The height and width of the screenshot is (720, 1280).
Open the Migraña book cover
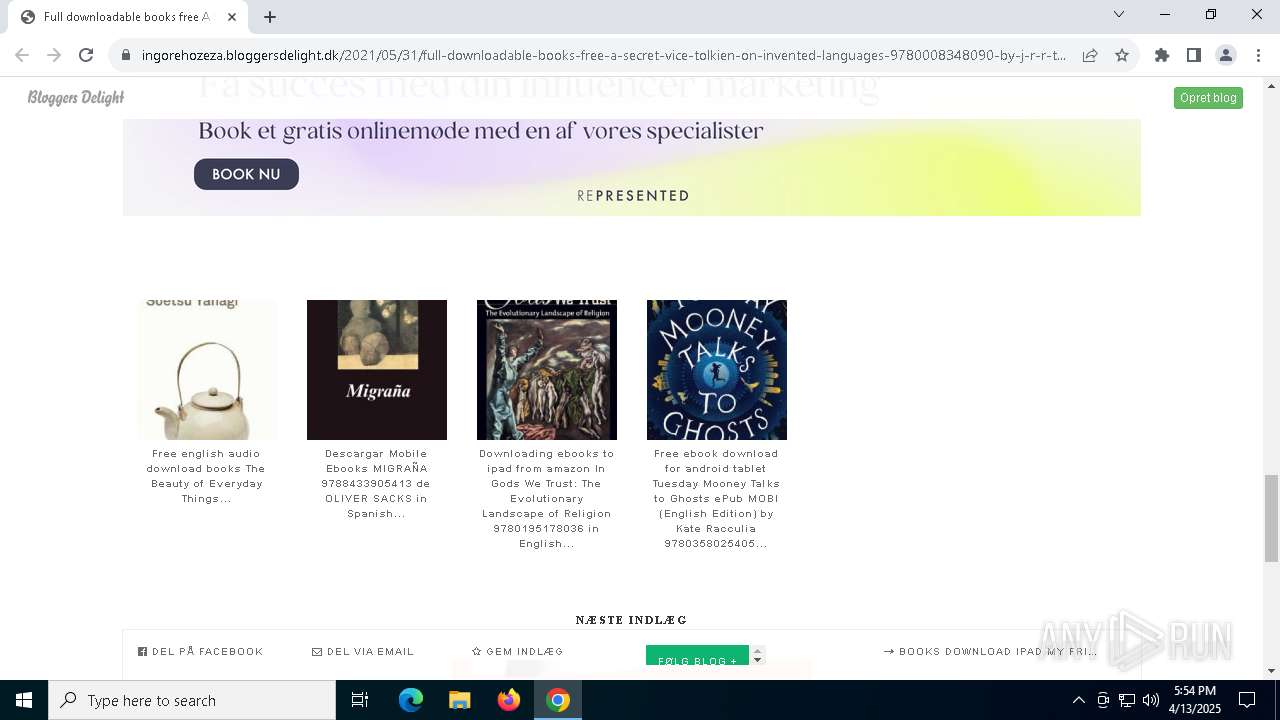pos(377,370)
